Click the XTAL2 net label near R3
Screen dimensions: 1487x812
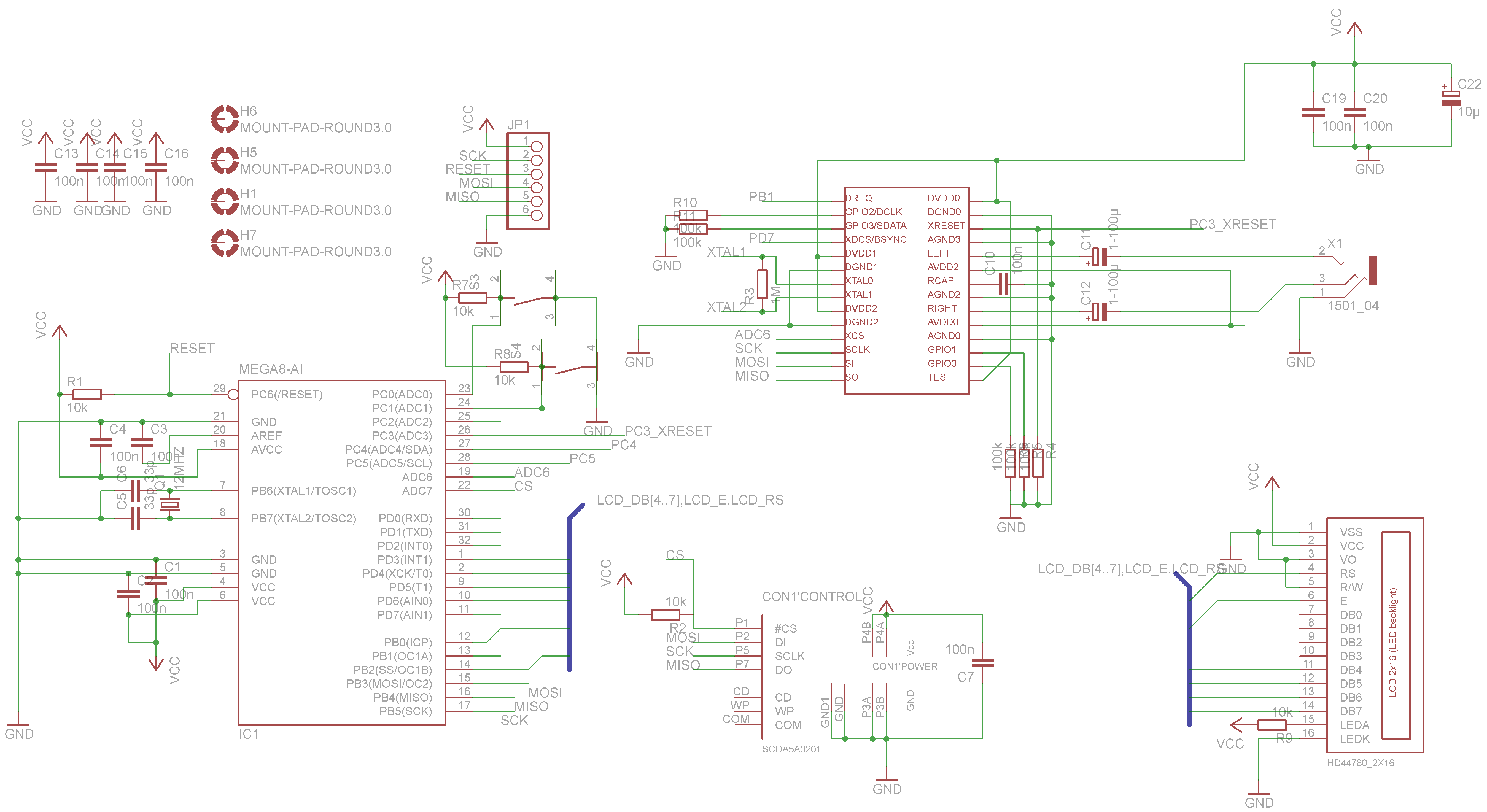tap(726, 307)
